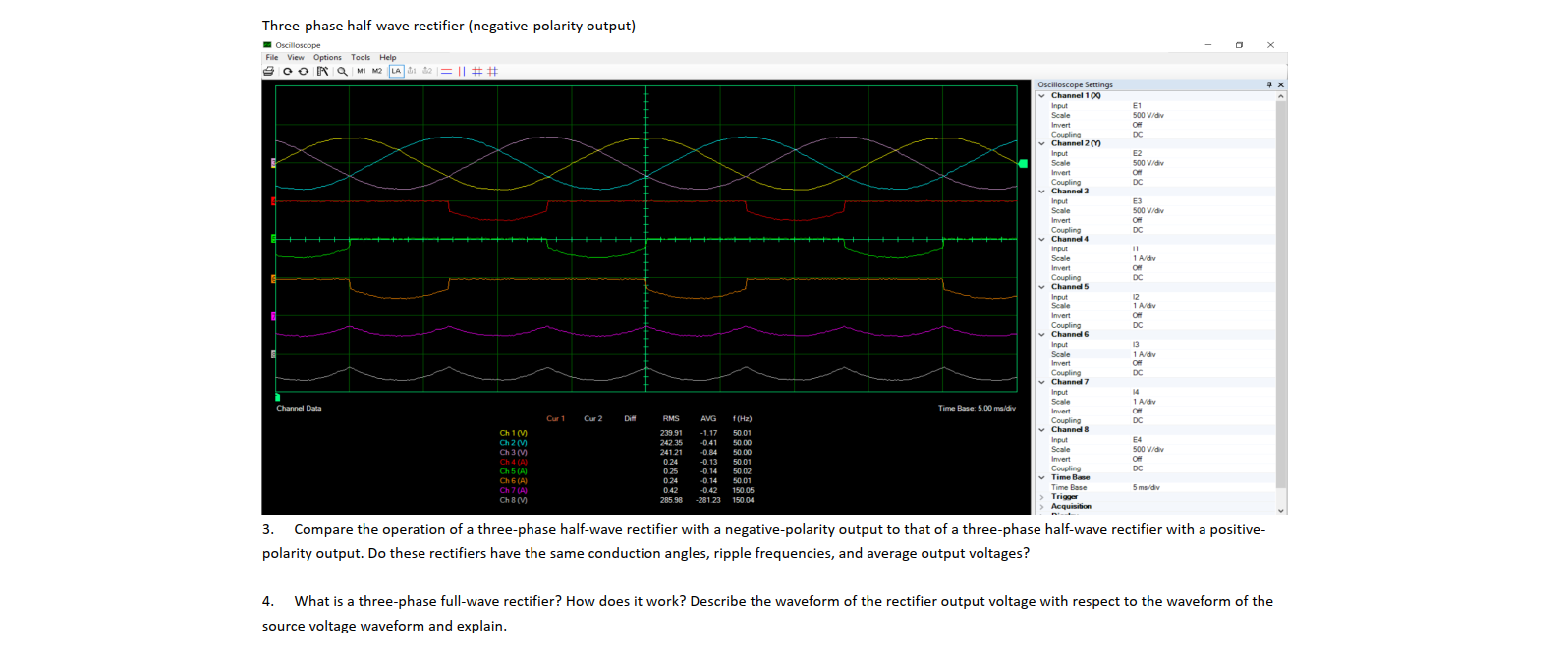Select Channel 1 scale 500 V/div

click(1148, 115)
